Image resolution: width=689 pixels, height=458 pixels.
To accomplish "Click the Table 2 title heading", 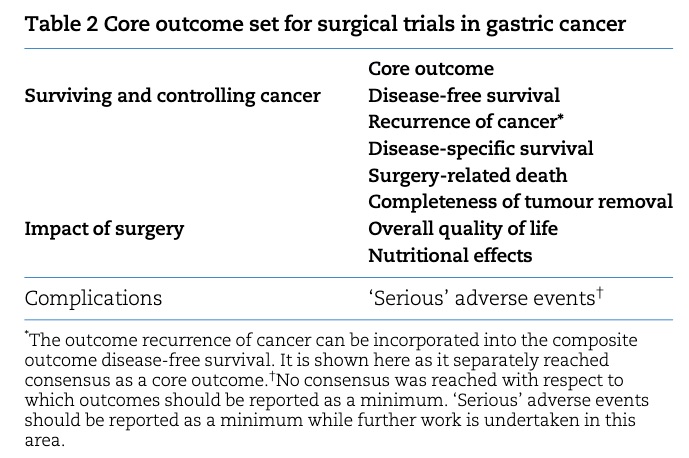I will coord(325,24).
